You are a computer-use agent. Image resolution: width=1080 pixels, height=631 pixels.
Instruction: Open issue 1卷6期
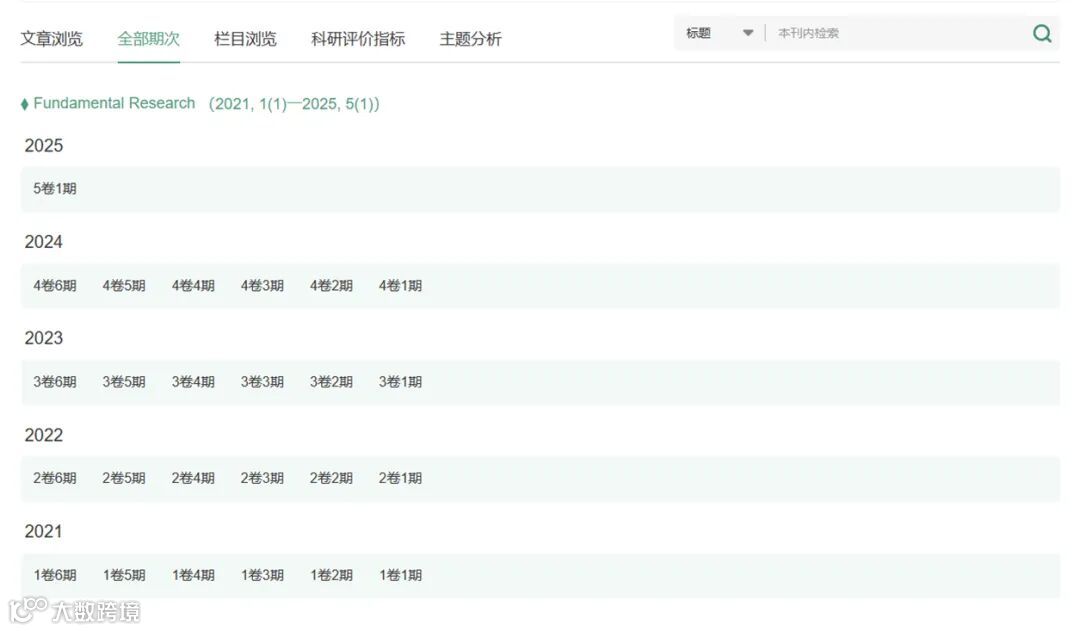tap(55, 575)
